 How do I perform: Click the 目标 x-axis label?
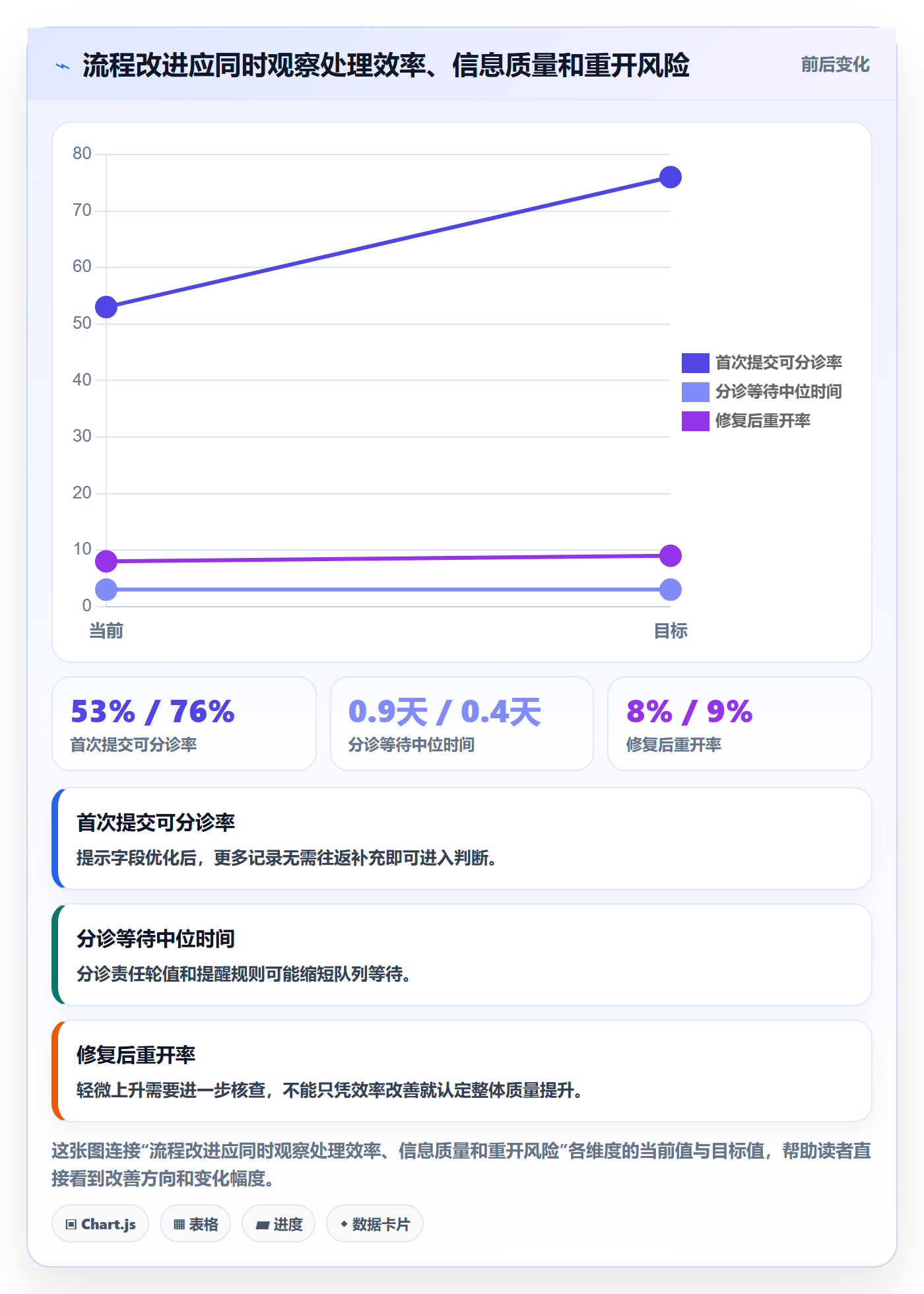[671, 631]
